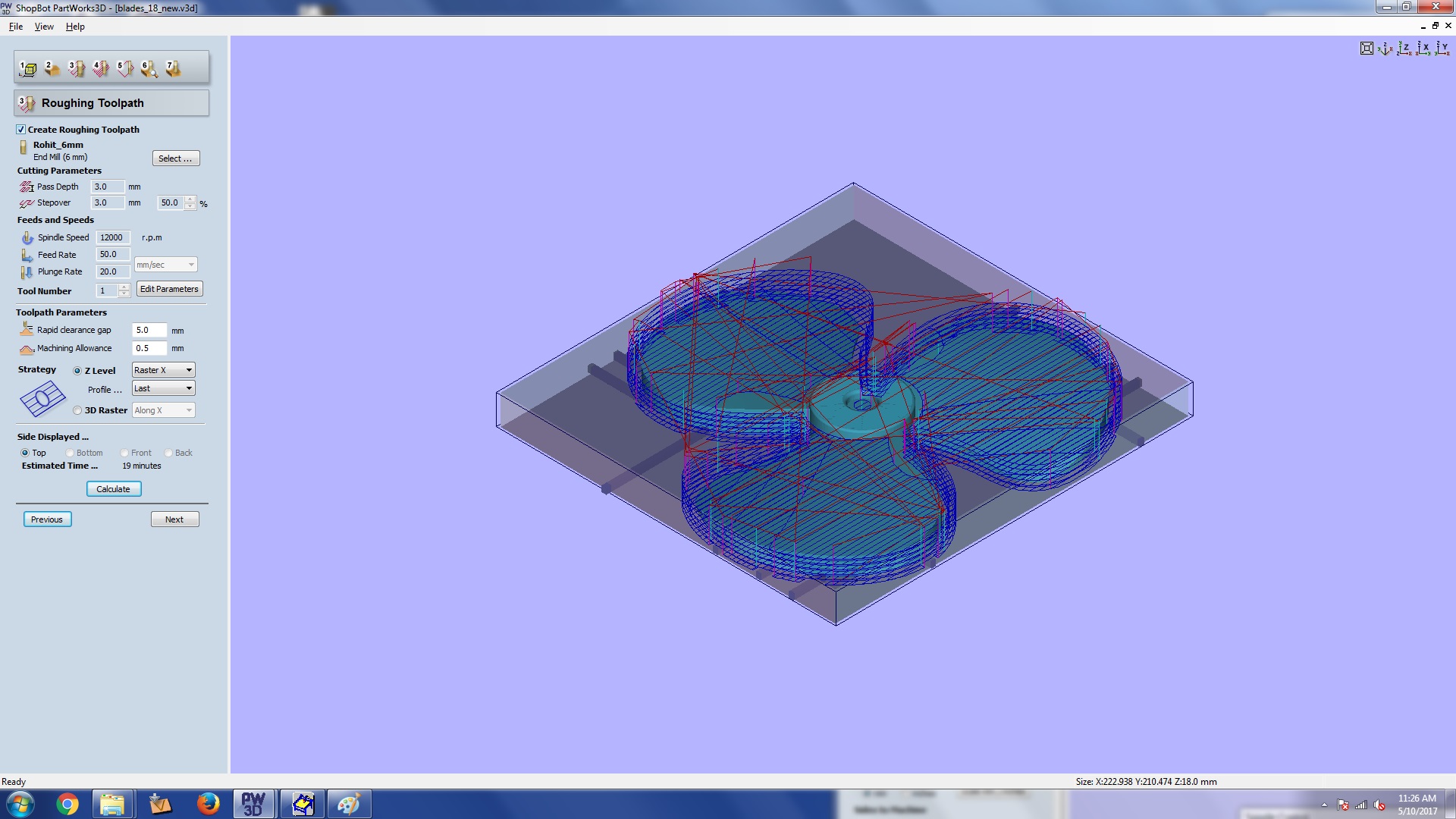Open Firefox from the taskbar

coord(207,804)
